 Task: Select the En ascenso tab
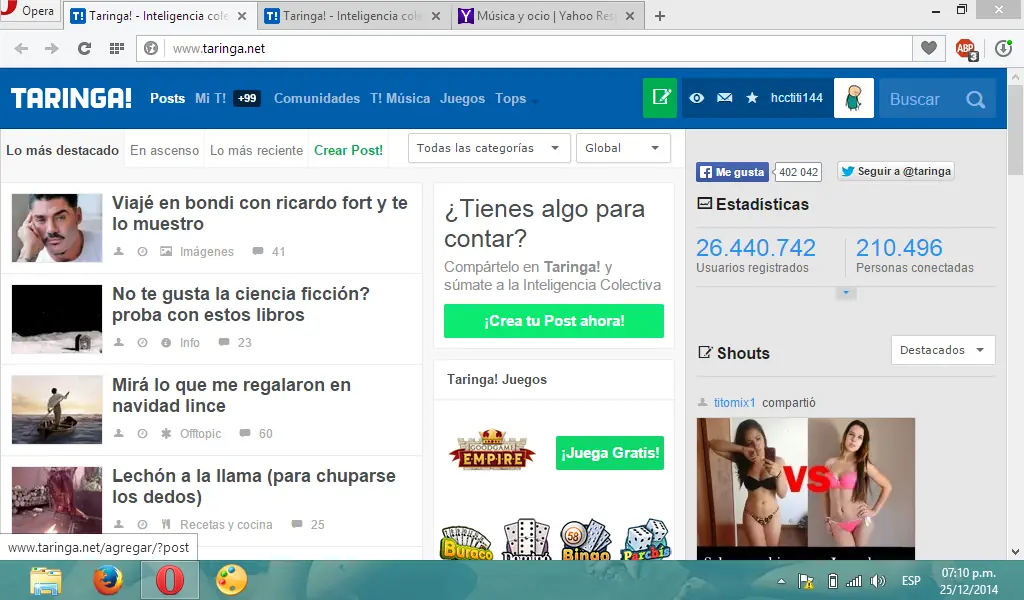(x=165, y=150)
